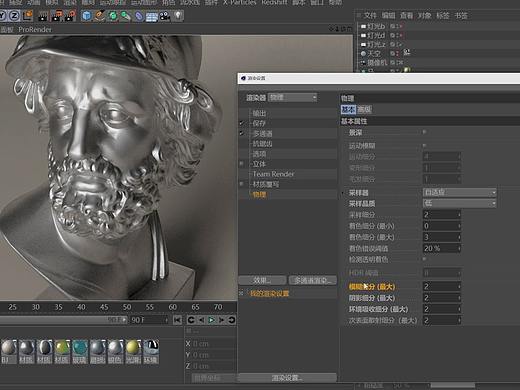Jump to next keyframe button
The image size is (520, 390).
click(232, 320)
